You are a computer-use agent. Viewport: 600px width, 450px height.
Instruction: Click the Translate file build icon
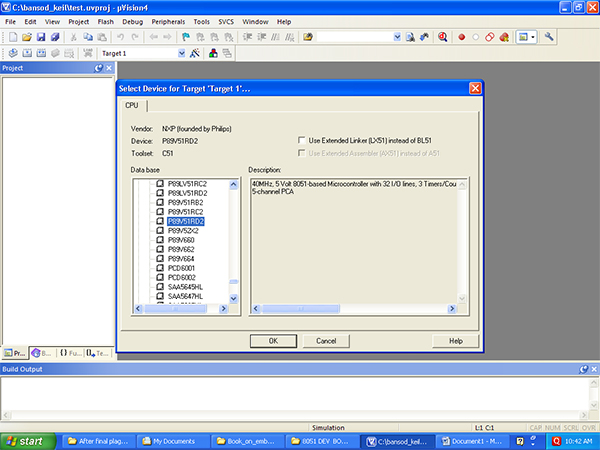[x=13, y=53]
